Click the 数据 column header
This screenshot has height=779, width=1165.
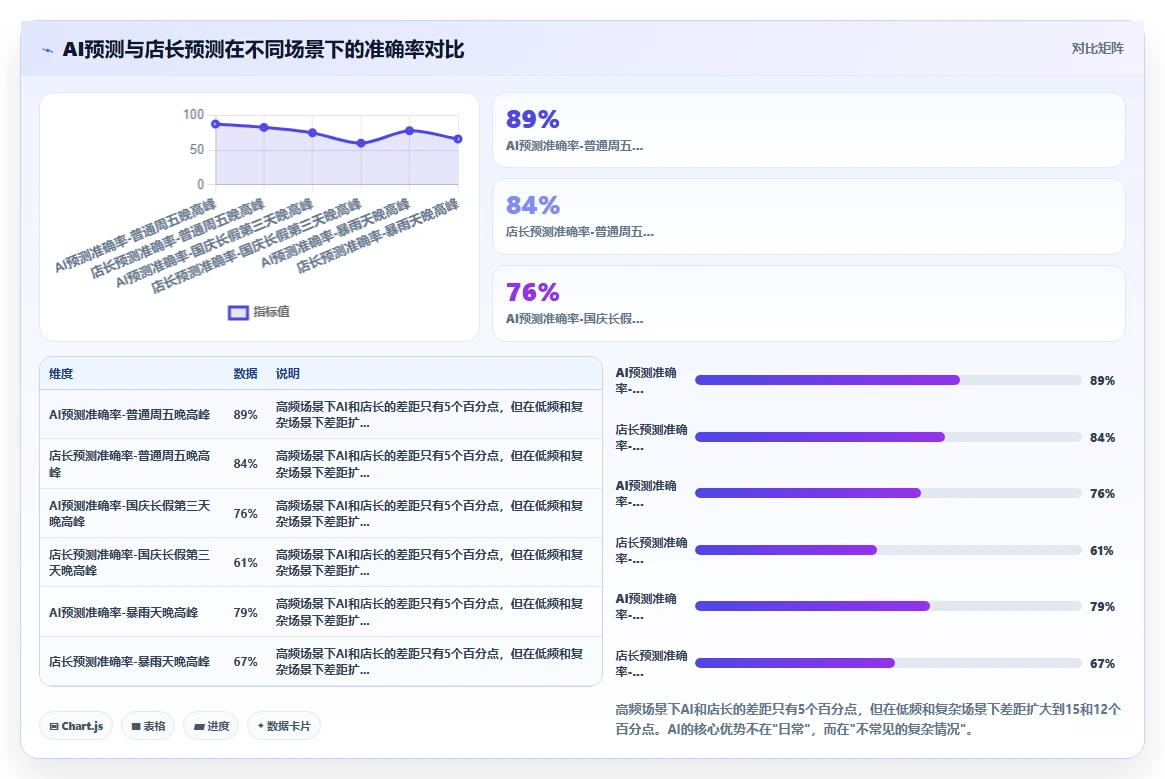[x=245, y=374]
